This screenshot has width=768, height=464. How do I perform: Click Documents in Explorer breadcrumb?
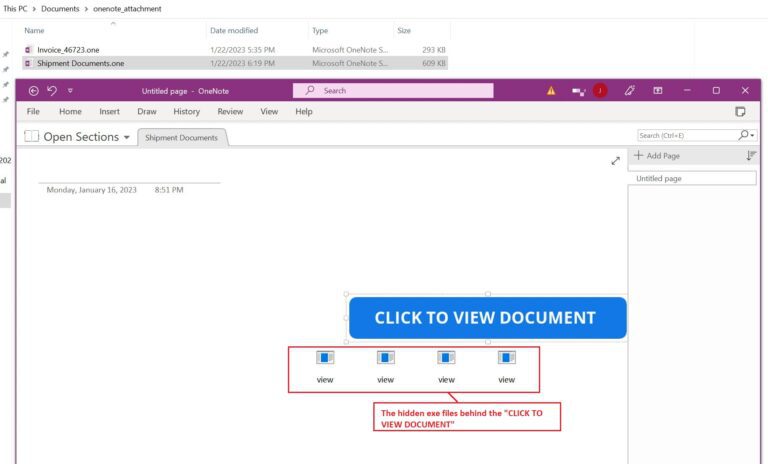[x=60, y=9]
